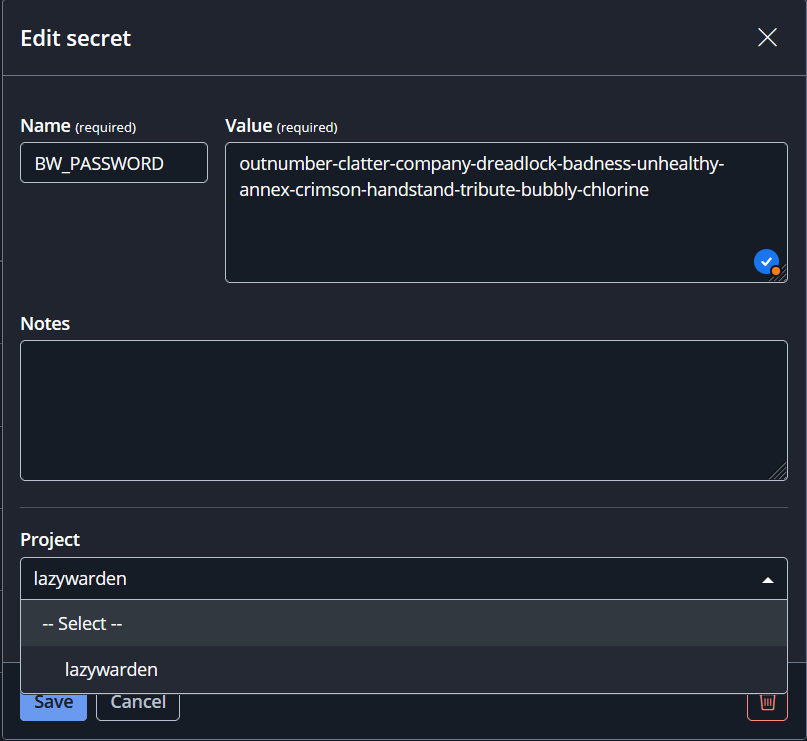This screenshot has height=741, width=807.
Task: Click the Notes label
Action: click(x=45, y=324)
